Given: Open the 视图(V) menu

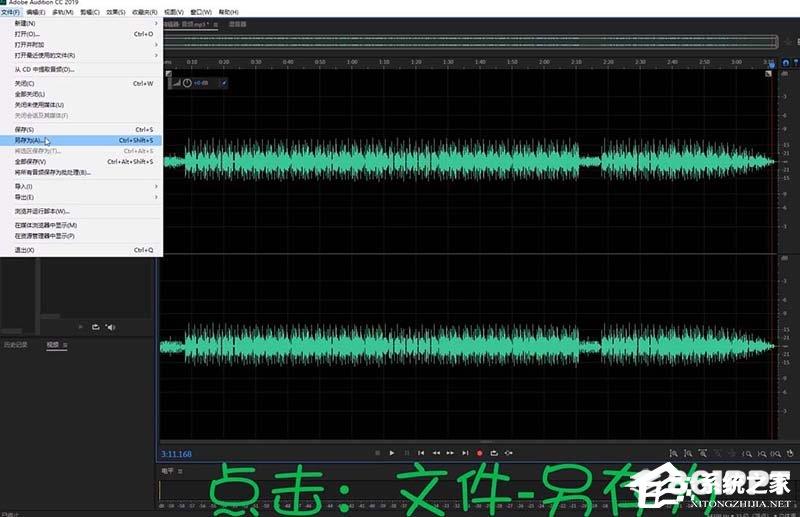Looking at the screenshot, I should [x=173, y=12].
